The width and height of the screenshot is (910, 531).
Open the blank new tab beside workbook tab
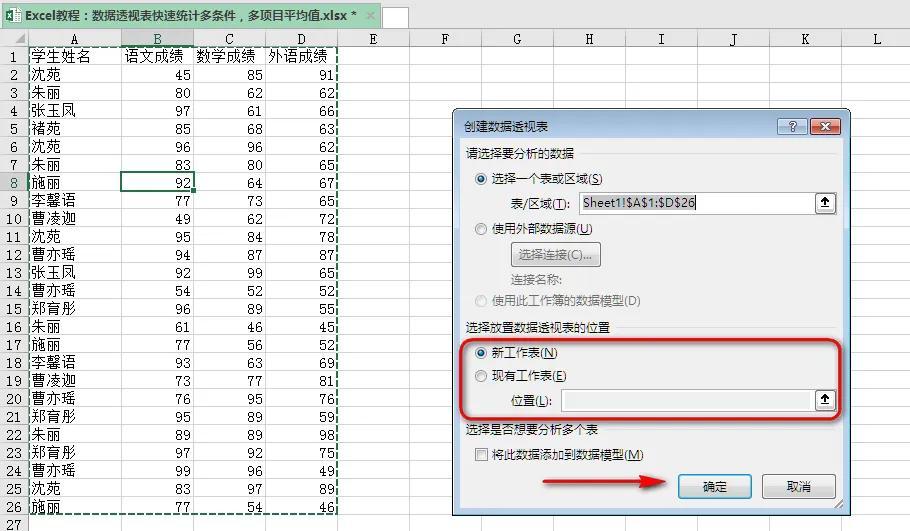395,17
